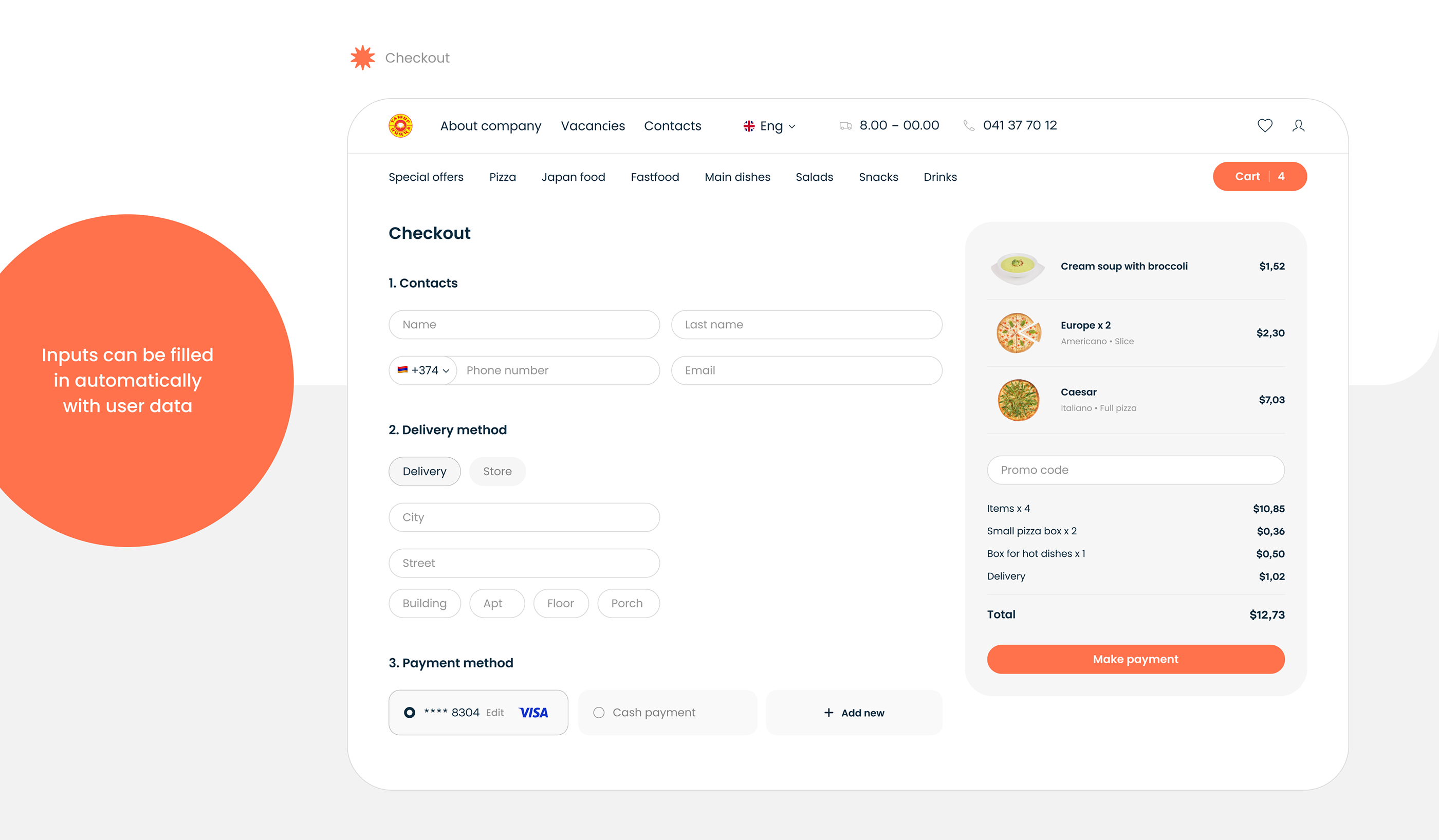Click the Caesar pizza thumbnail
The image size is (1439, 840).
point(1018,400)
